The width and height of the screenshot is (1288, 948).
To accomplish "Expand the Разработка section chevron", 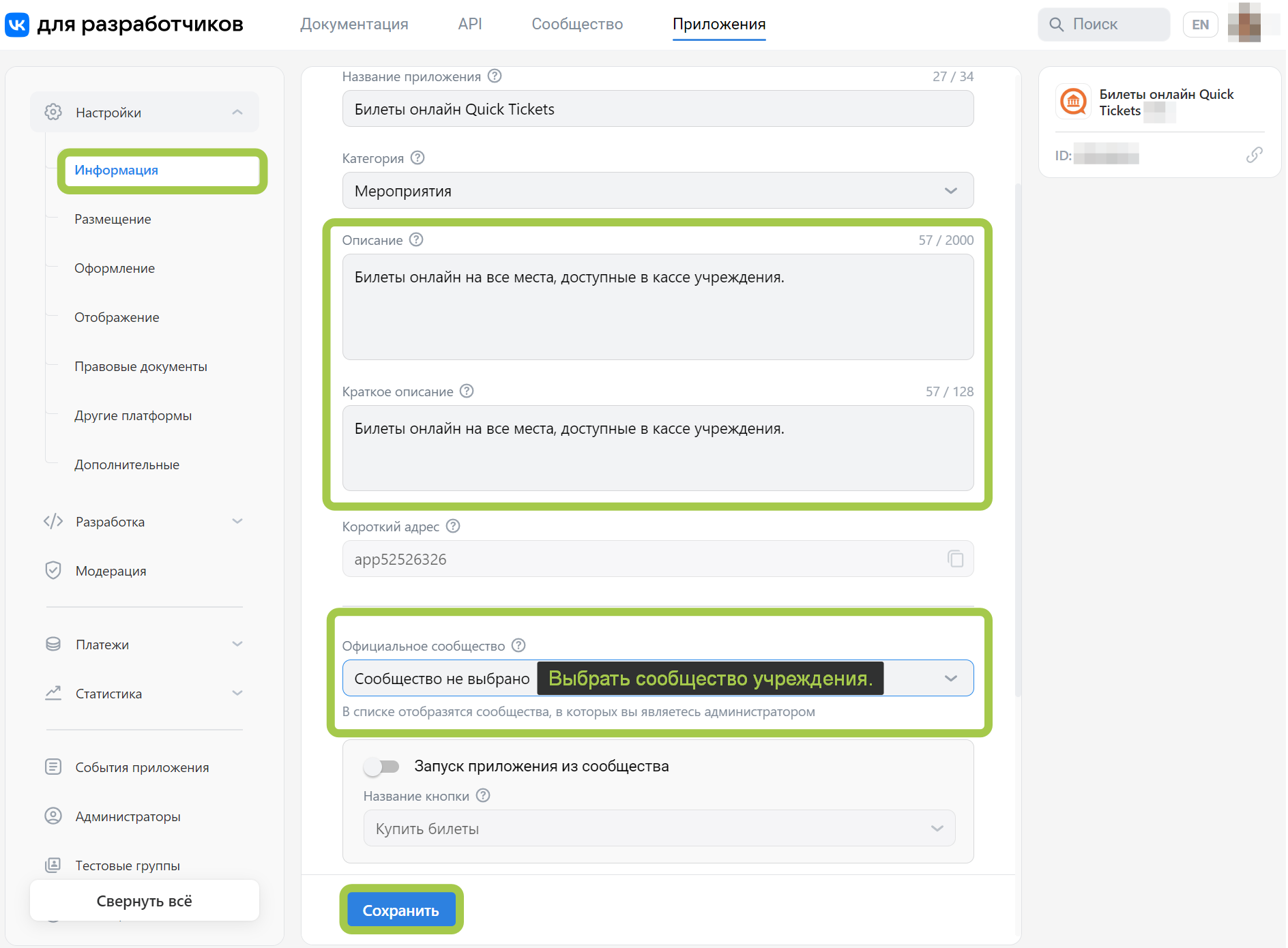I will [237, 522].
